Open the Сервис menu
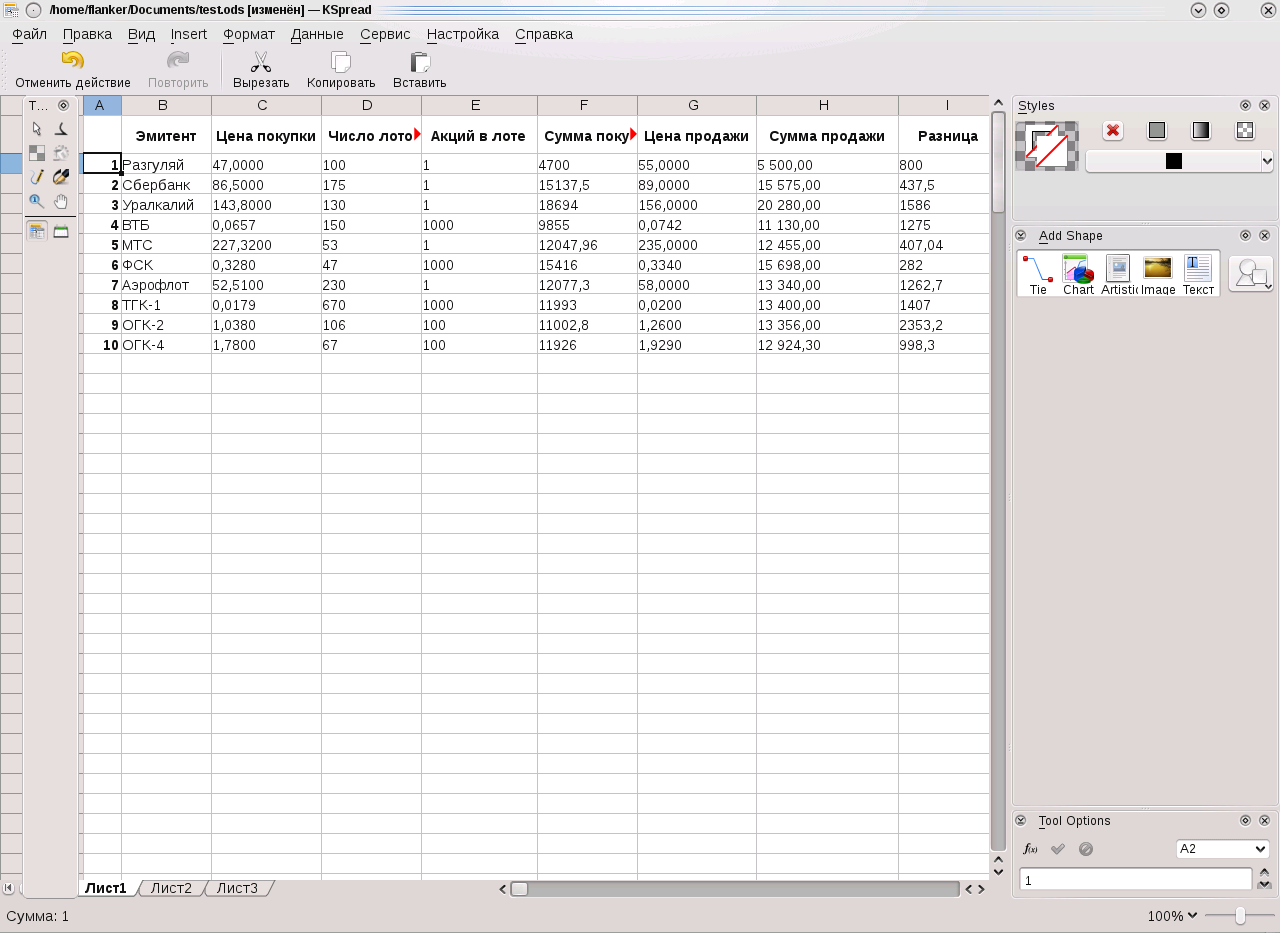 point(385,34)
